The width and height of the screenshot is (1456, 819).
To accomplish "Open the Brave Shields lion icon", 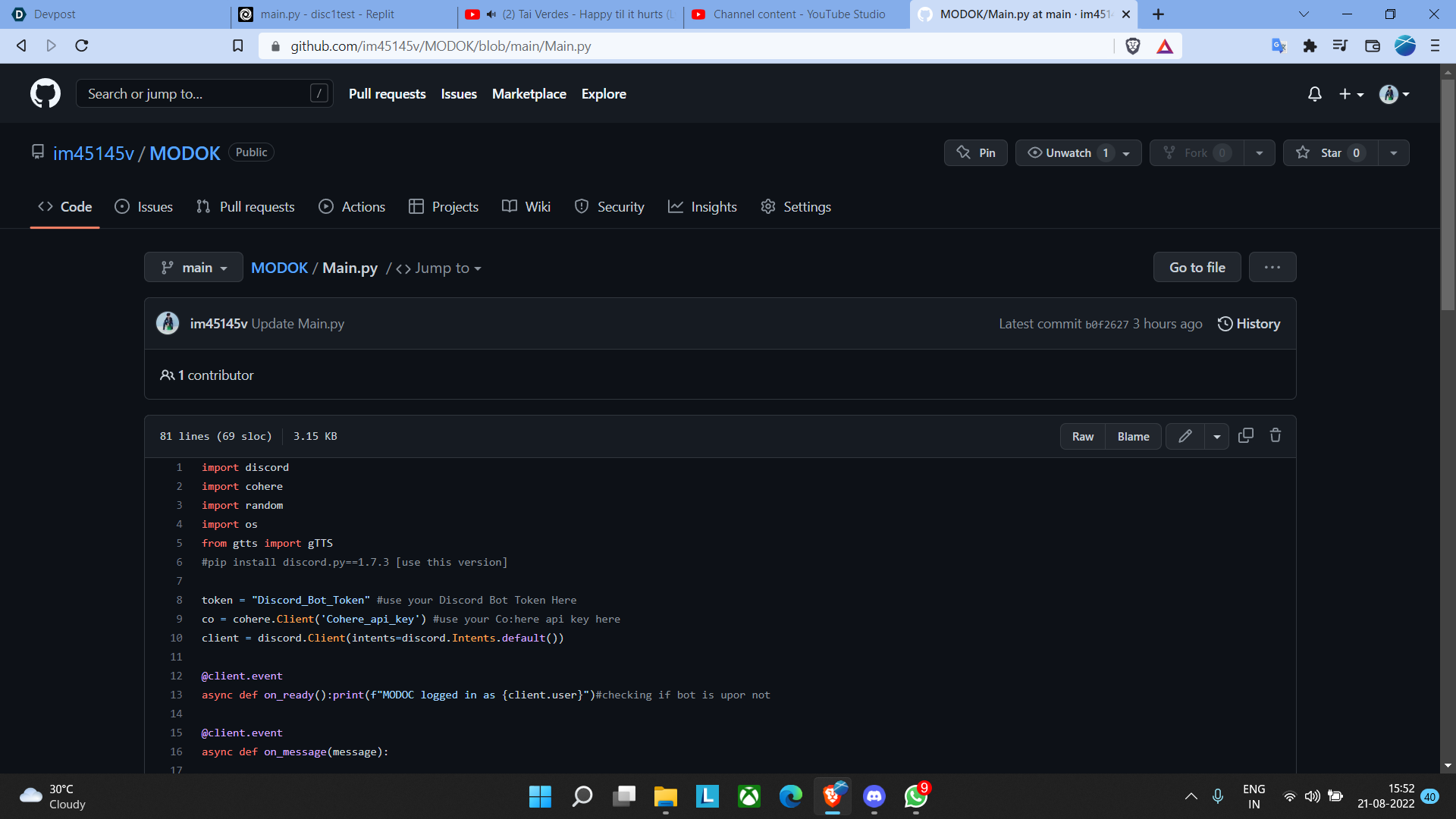I will point(1133,46).
